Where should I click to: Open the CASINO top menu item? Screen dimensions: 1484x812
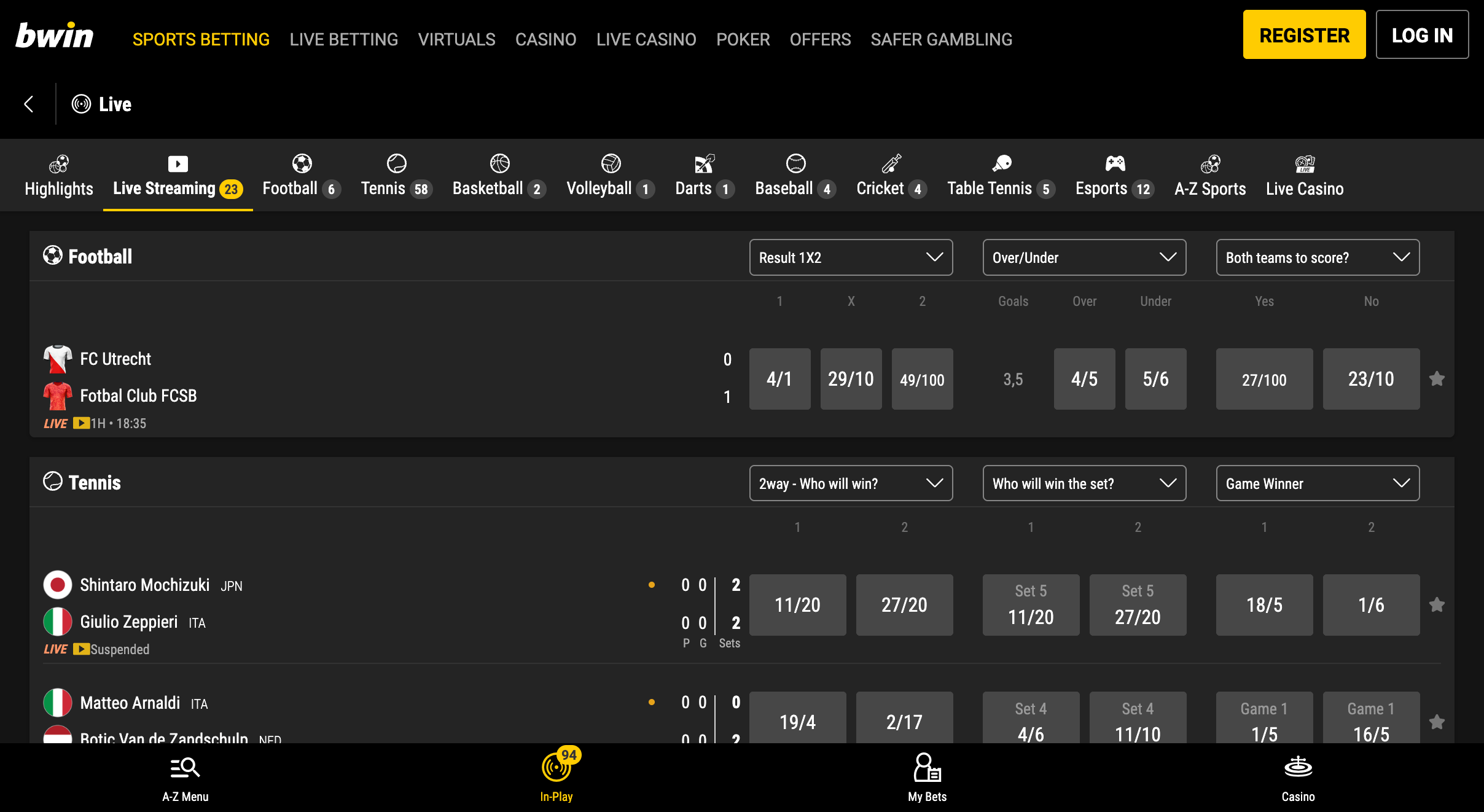point(546,39)
